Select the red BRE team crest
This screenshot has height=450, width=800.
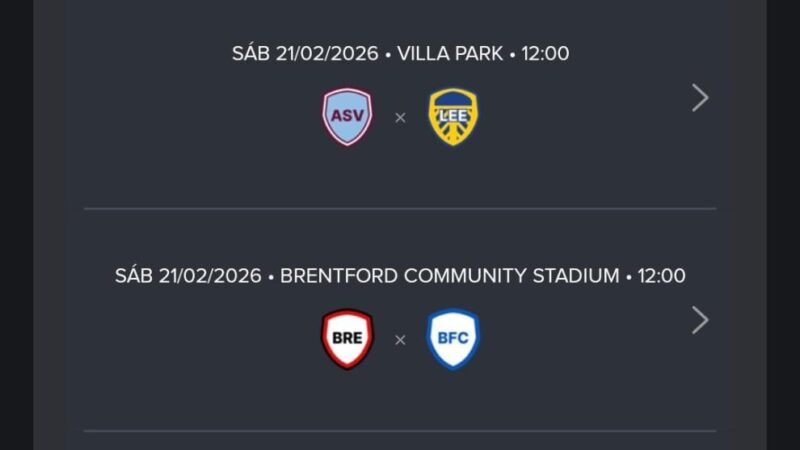(347, 339)
